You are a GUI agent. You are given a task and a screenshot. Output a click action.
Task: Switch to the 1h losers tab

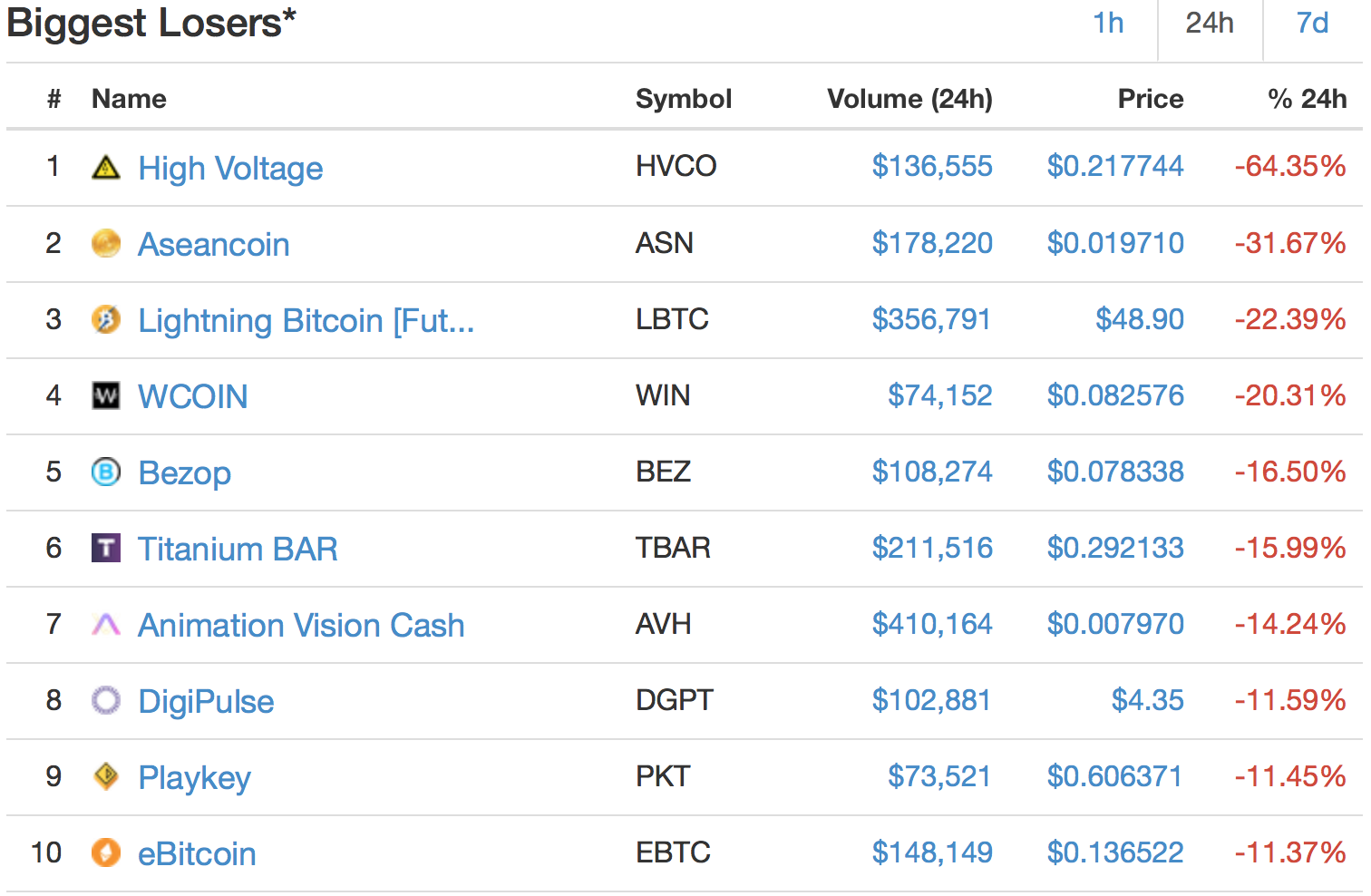pyautogui.click(x=1108, y=24)
